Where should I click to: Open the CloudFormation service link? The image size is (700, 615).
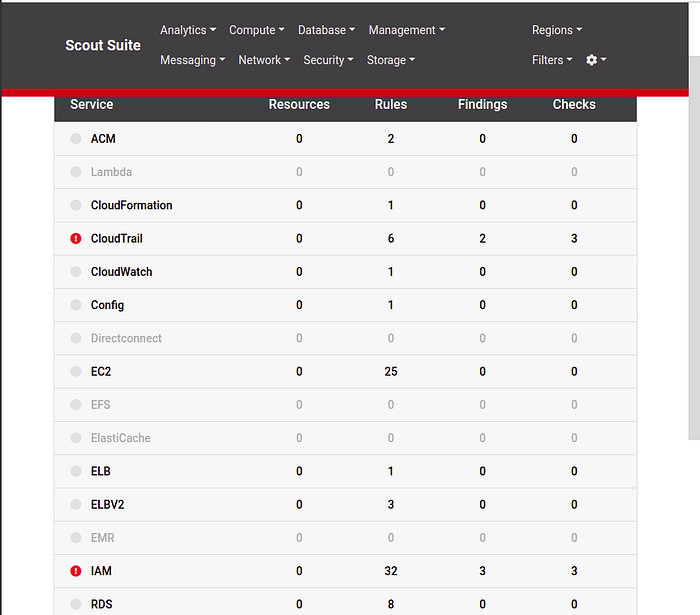(x=132, y=205)
